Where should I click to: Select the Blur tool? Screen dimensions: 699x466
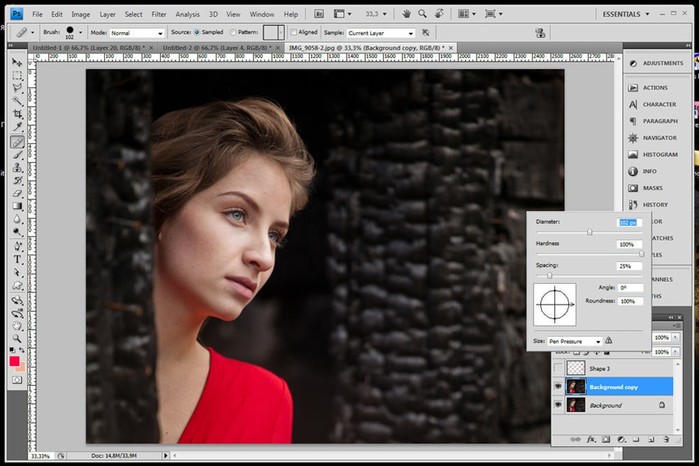click(17, 219)
